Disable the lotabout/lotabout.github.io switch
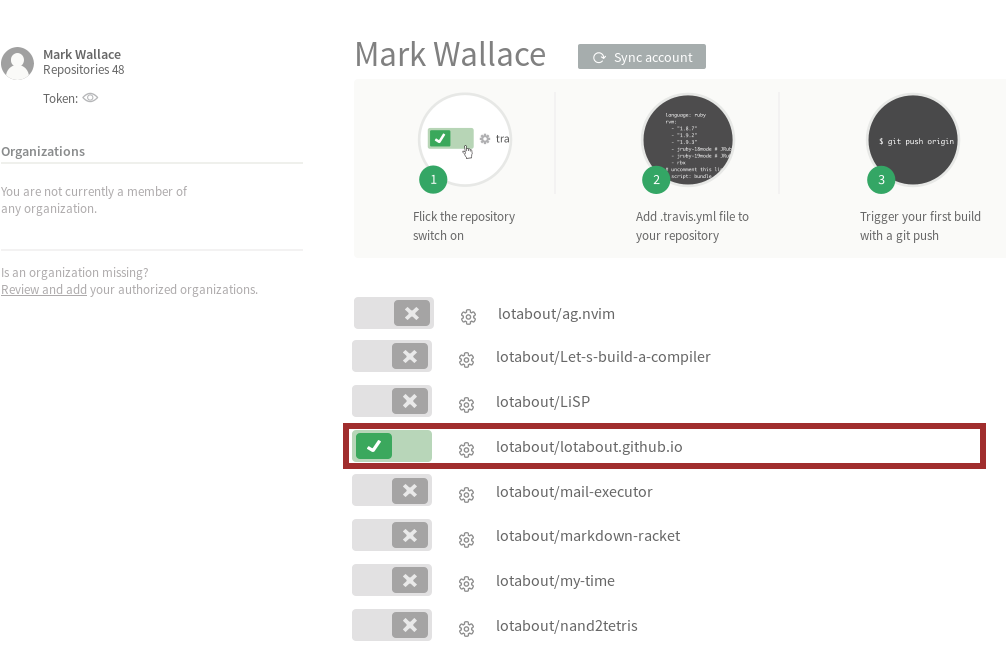The width and height of the screenshot is (1006, 649). (392, 446)
